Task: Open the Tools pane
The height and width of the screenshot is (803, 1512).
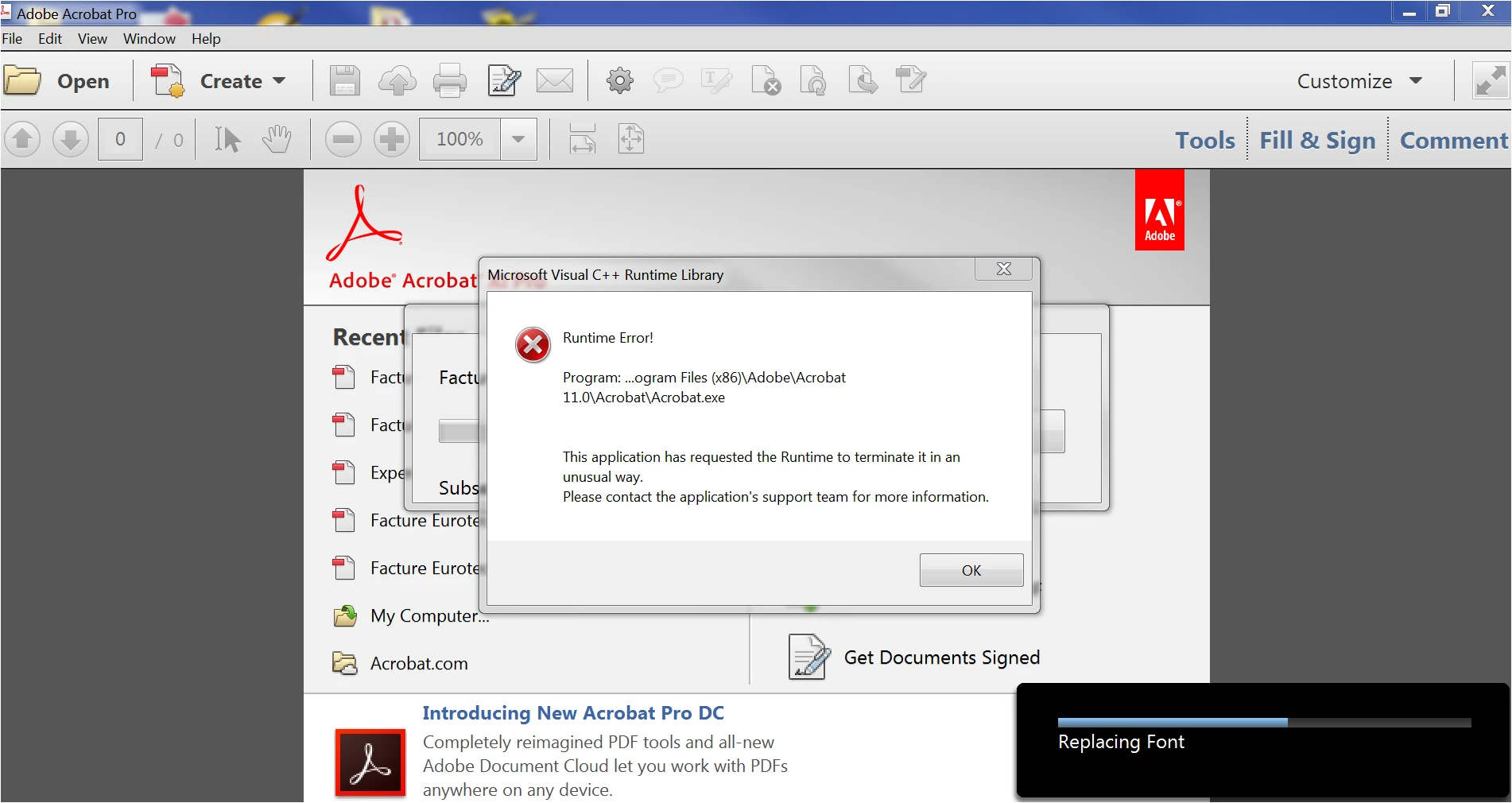Action: click(x=1205, y=141)
